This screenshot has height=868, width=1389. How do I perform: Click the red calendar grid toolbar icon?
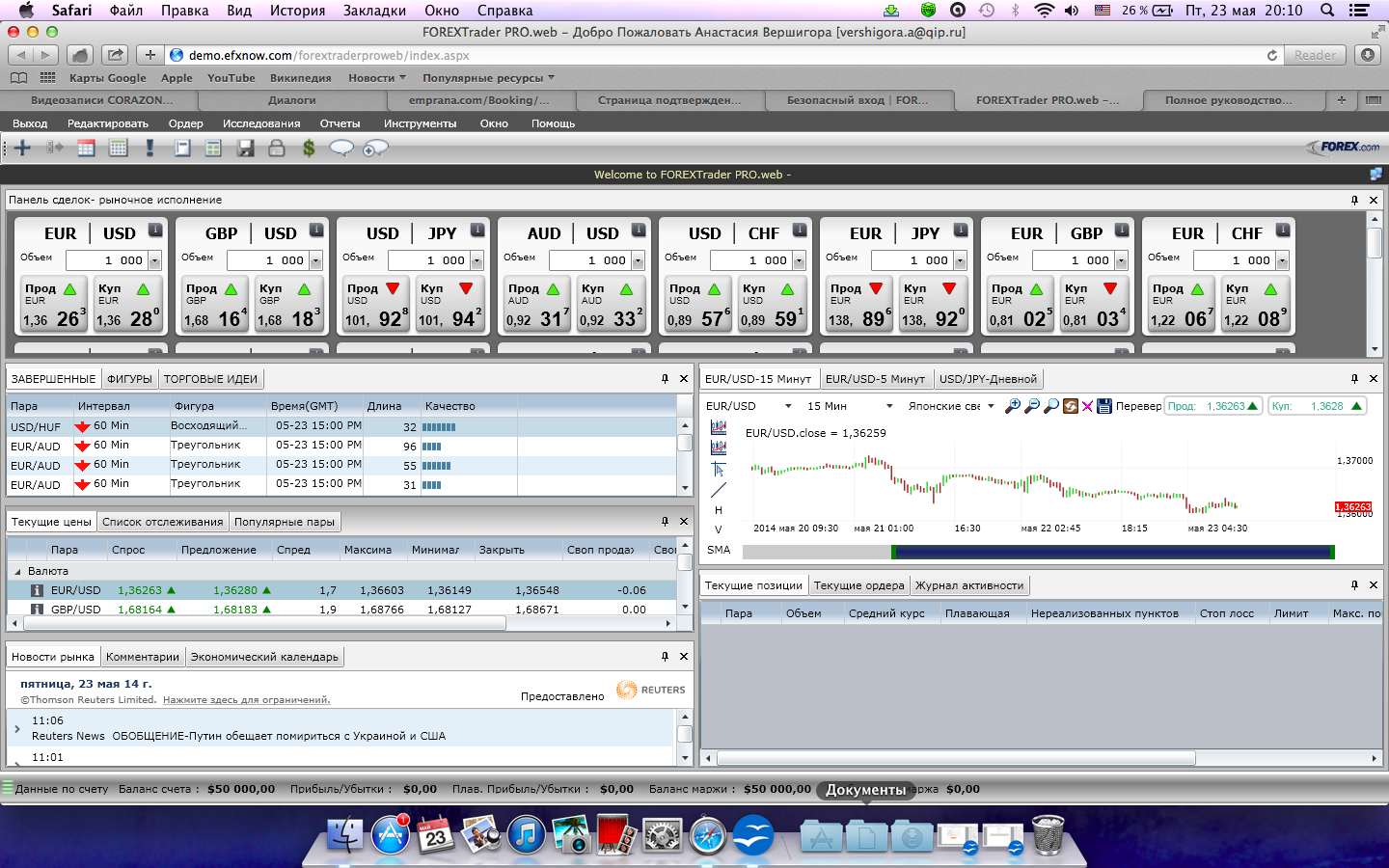point(87,148)
